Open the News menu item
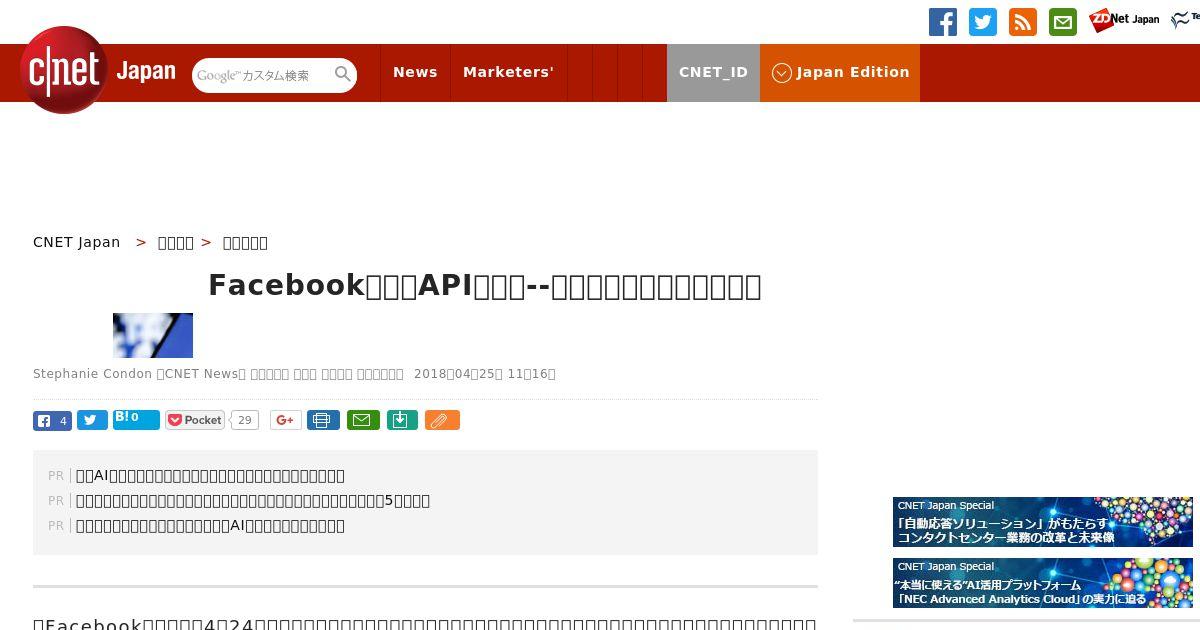 [415, 72]
